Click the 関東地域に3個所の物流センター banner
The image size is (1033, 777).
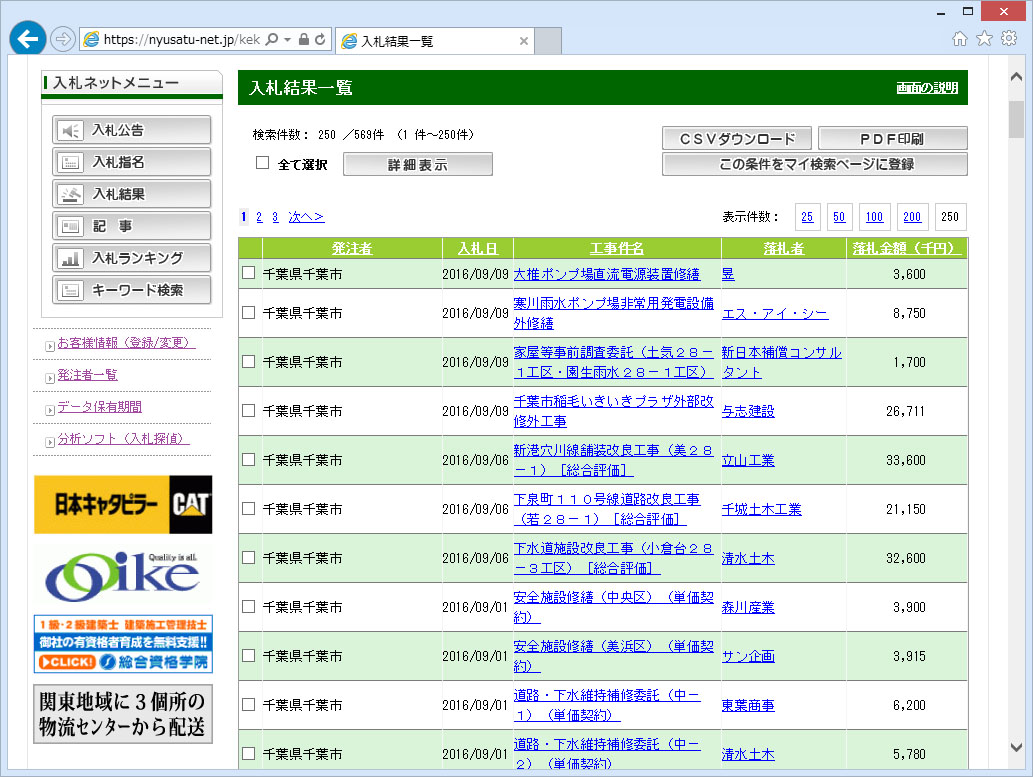pos(123,714)
